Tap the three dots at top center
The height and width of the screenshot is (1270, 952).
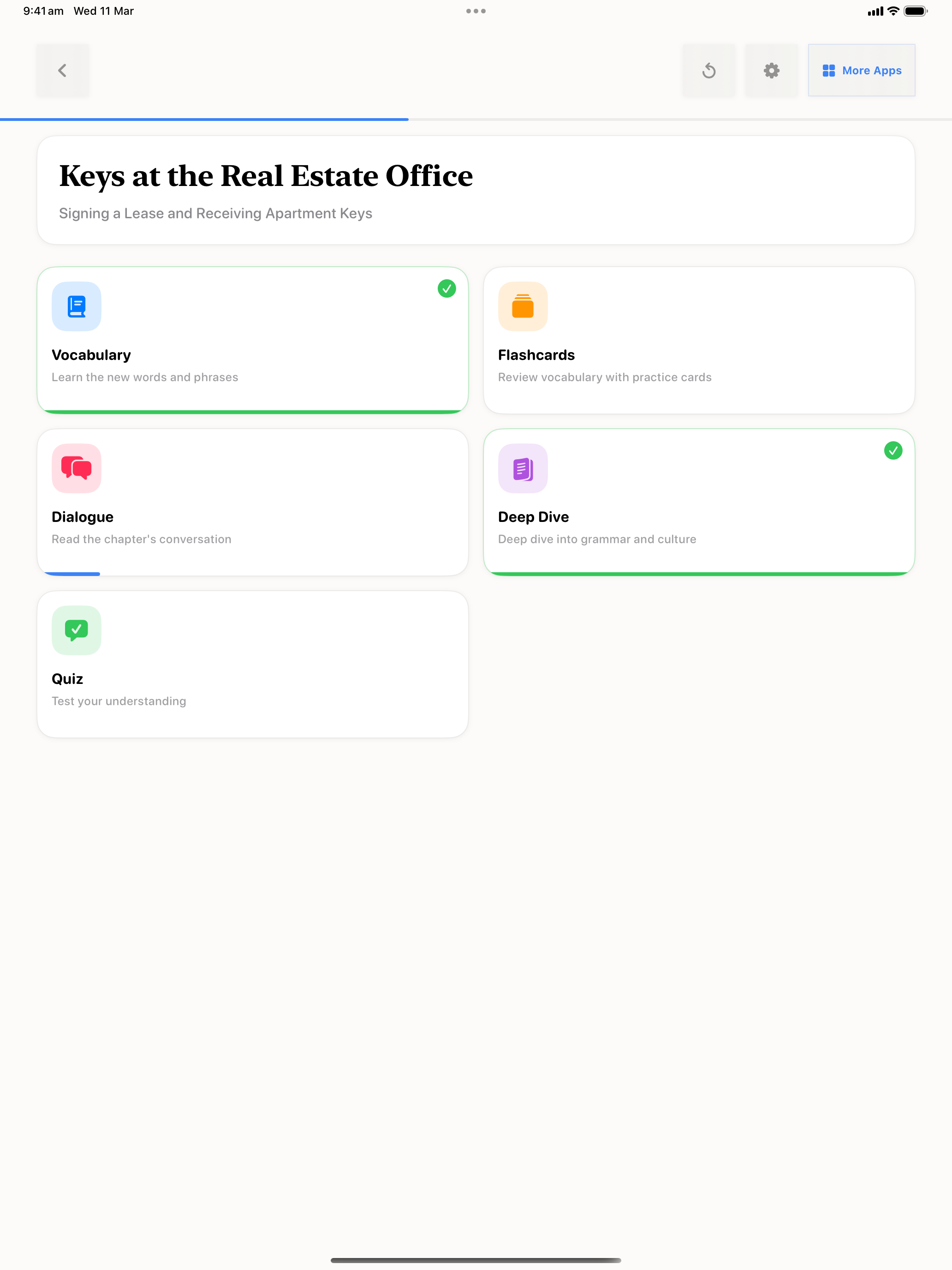476,11
